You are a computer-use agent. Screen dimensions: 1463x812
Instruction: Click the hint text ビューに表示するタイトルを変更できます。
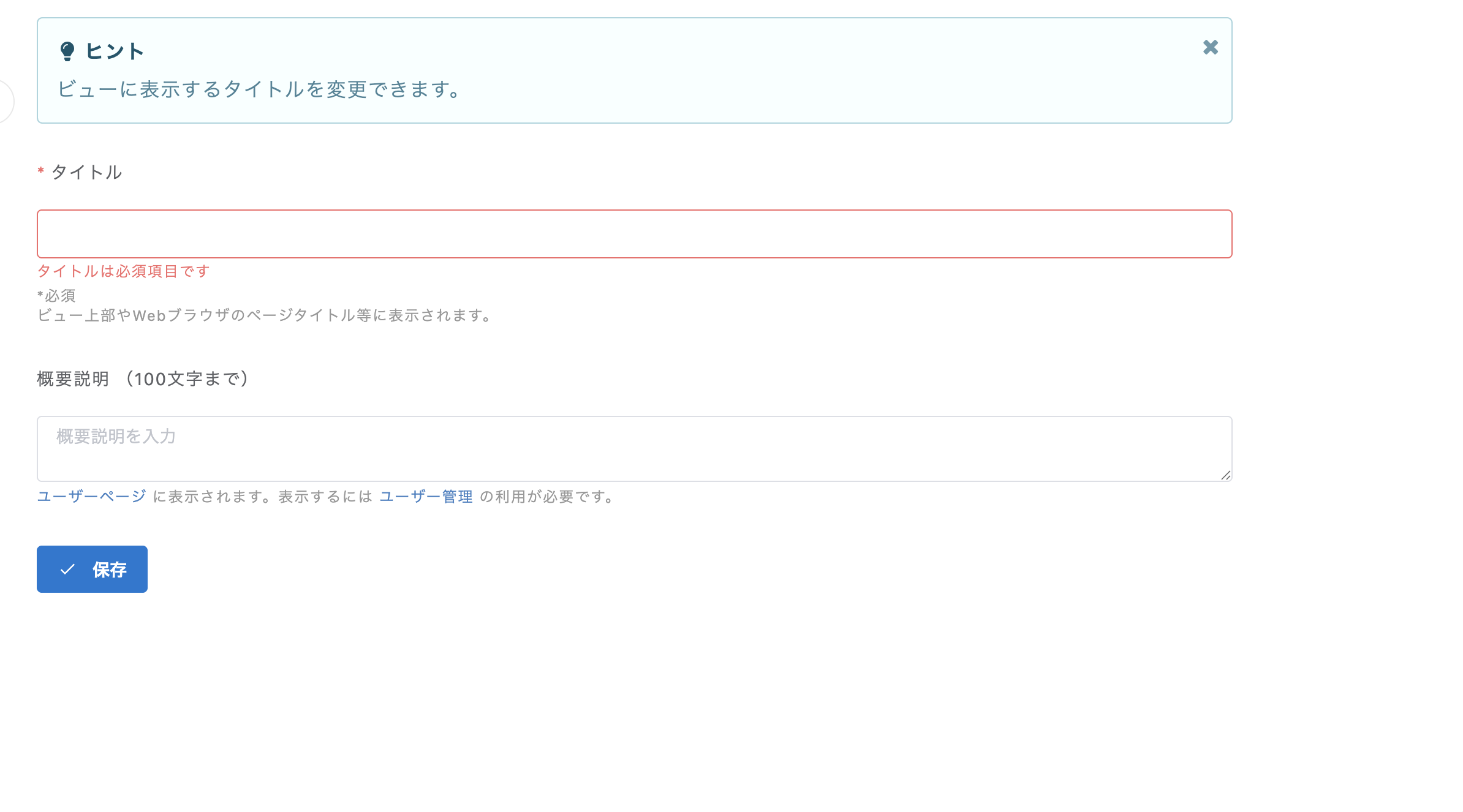259,89
